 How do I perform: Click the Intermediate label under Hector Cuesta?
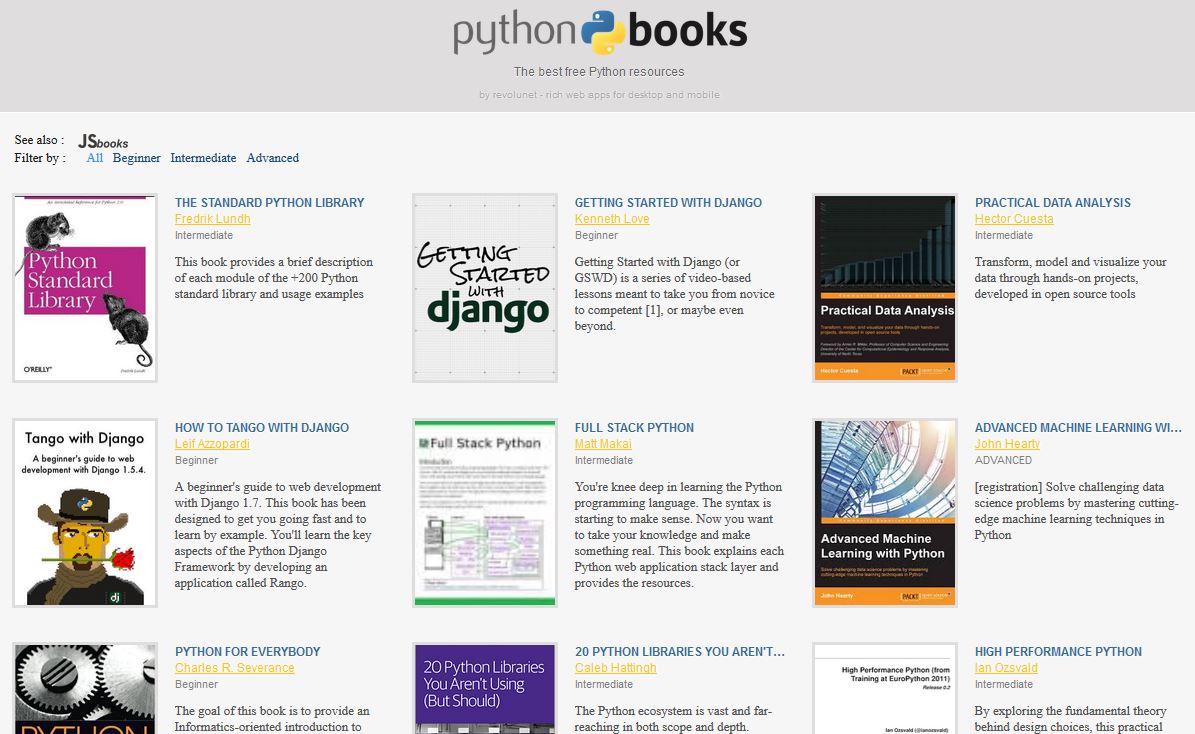[1004, 236]
